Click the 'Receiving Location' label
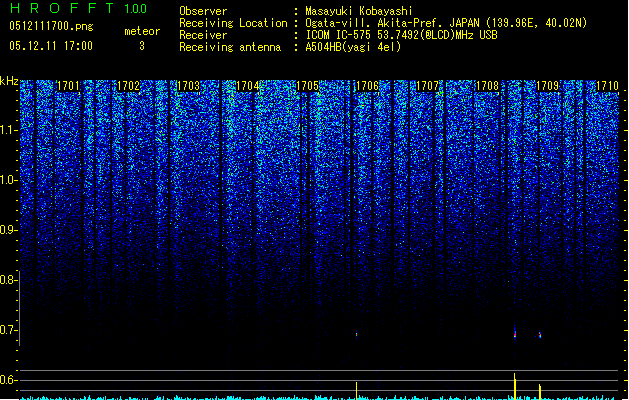 [233, 23]
